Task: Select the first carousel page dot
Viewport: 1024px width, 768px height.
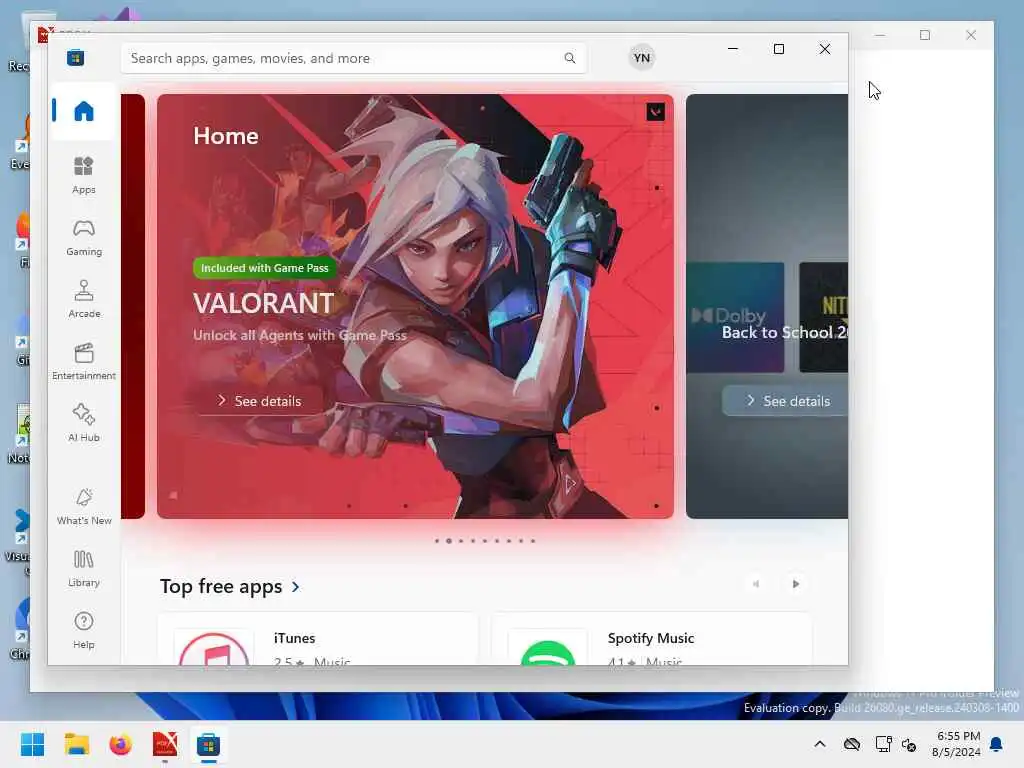Action: point(437,541)
